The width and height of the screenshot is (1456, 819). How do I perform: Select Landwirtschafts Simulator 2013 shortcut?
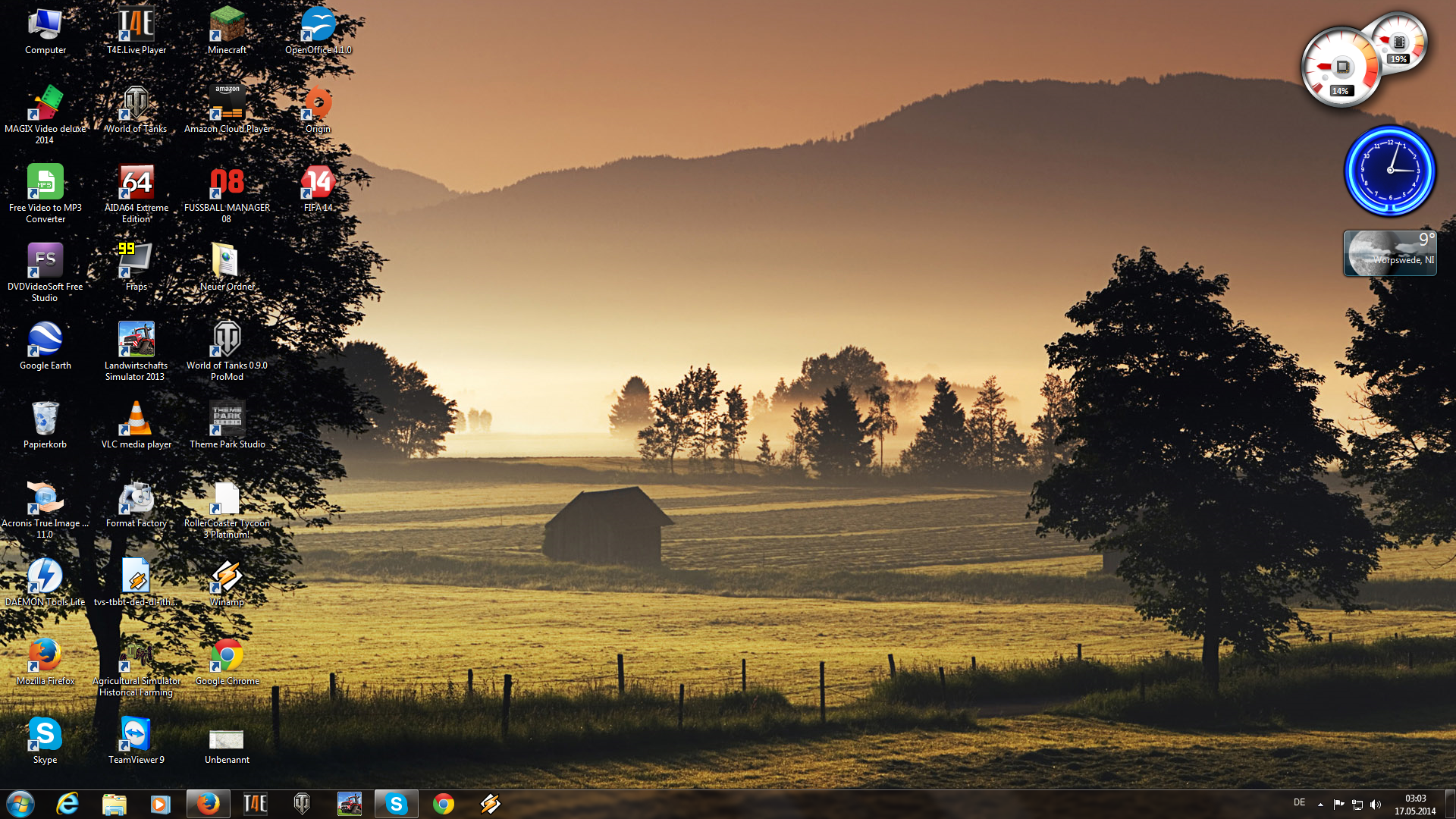[x=136, y=352]
